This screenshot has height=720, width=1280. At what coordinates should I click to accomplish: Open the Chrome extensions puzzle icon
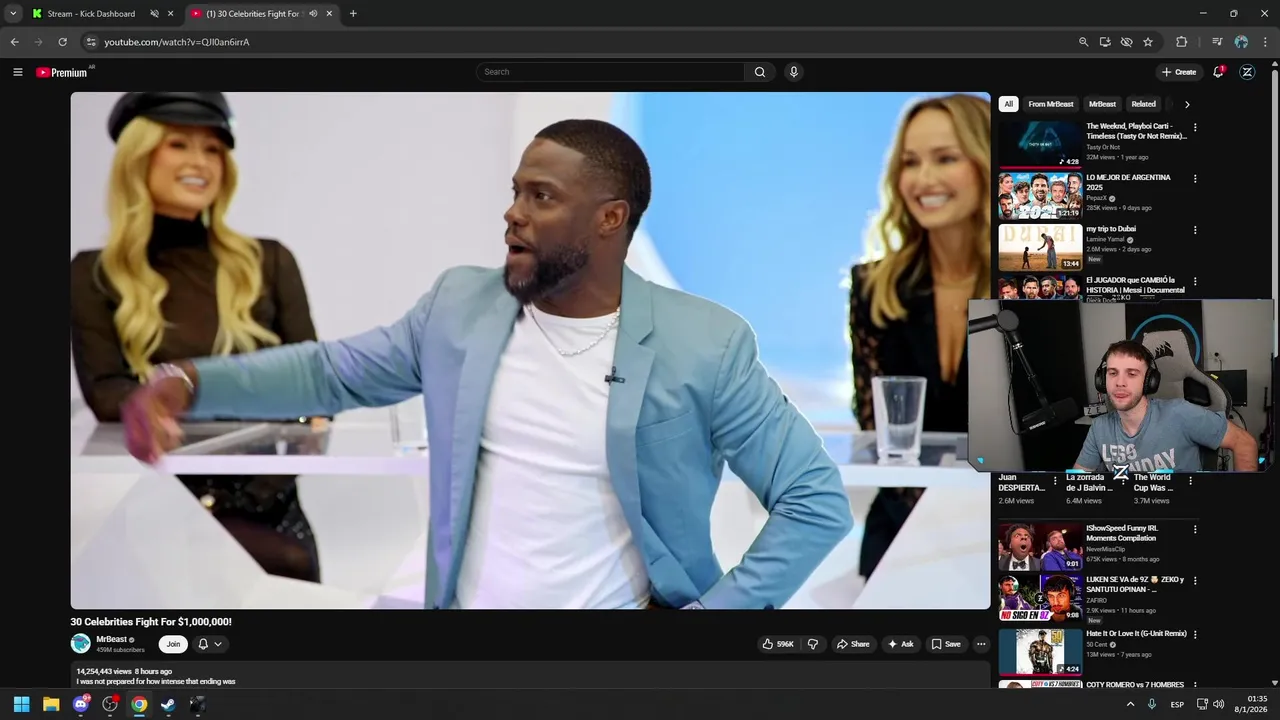pyautogui.click(x=1181, y=42)
